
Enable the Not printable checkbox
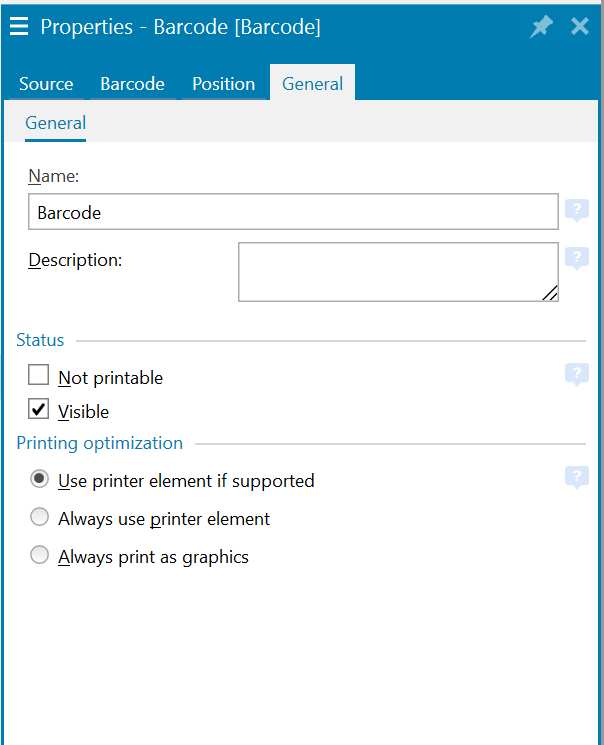tap(39, 376)
